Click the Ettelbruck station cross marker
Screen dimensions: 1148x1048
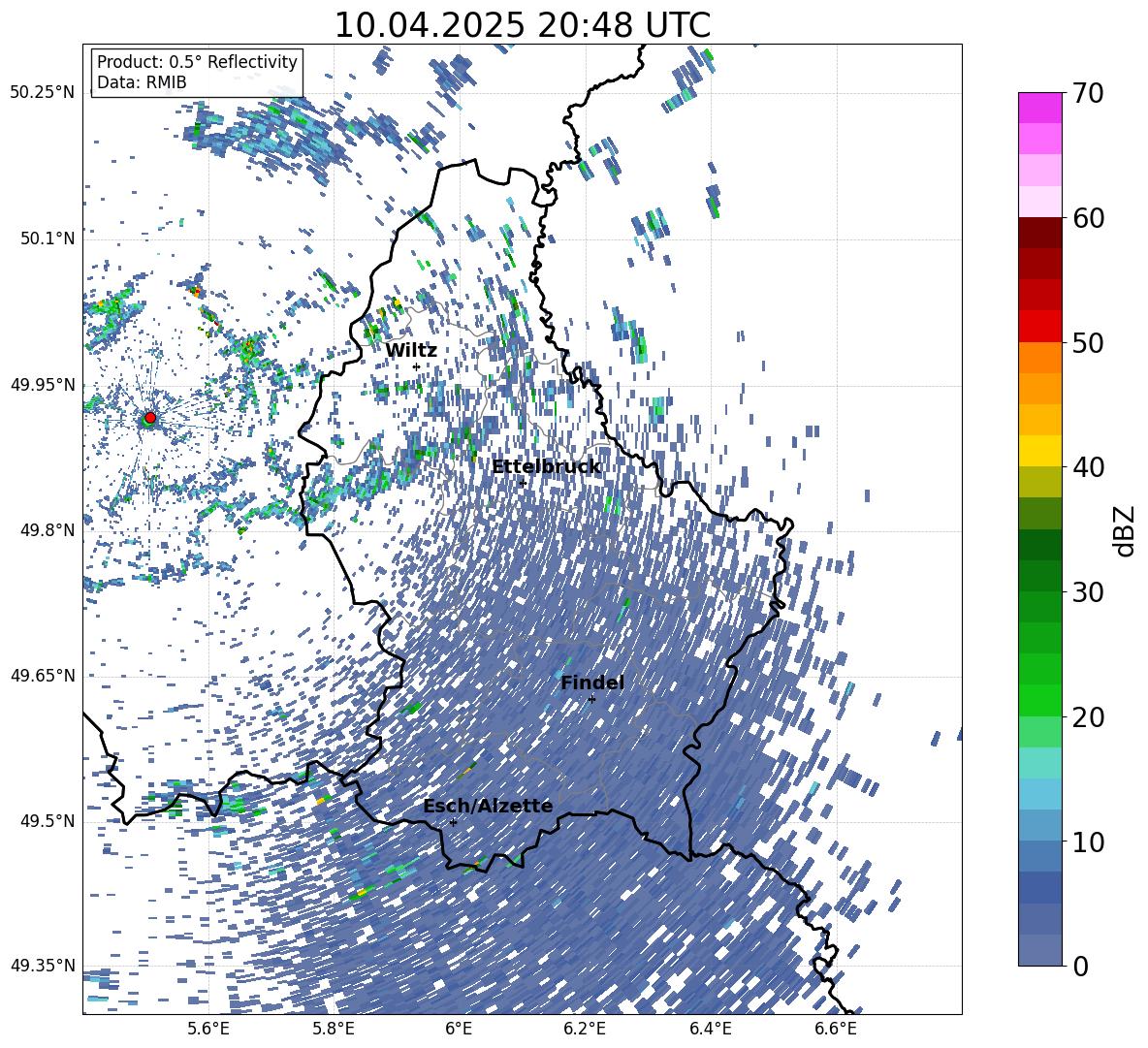(522, 482)
